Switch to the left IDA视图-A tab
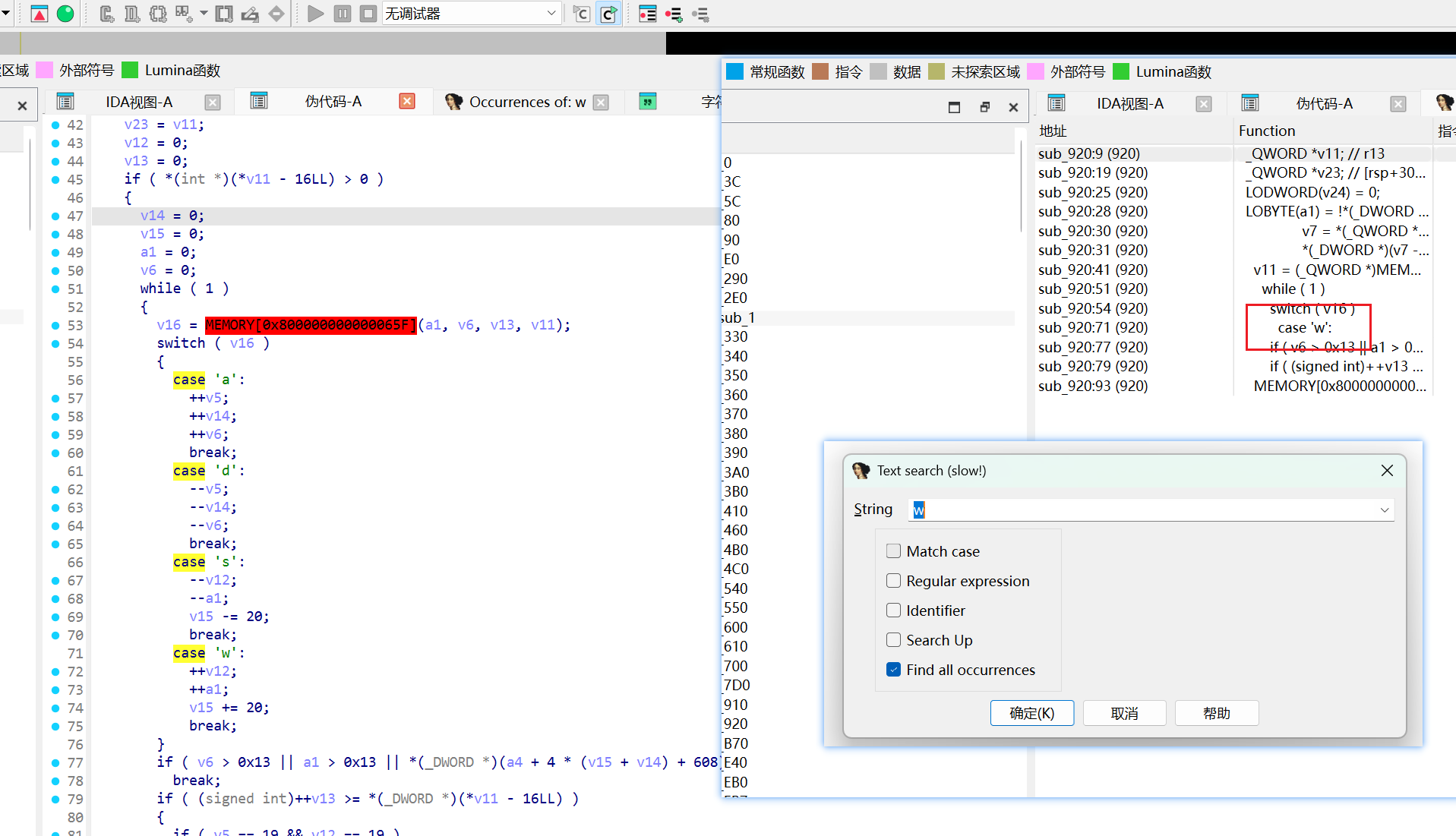 point(139,102)
